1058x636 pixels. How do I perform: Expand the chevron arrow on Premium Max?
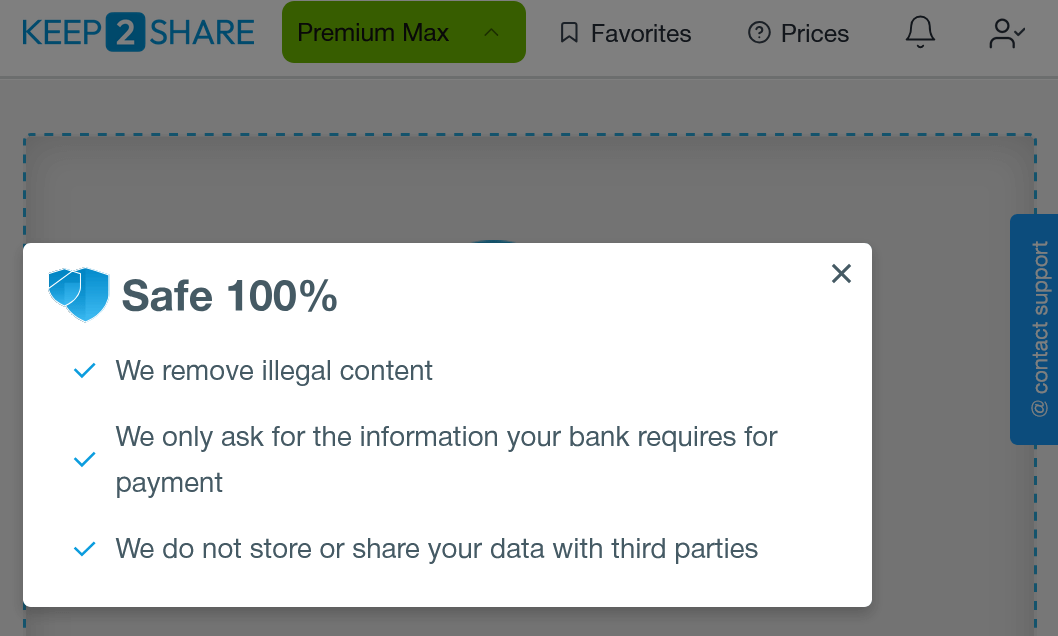[492, 32]
